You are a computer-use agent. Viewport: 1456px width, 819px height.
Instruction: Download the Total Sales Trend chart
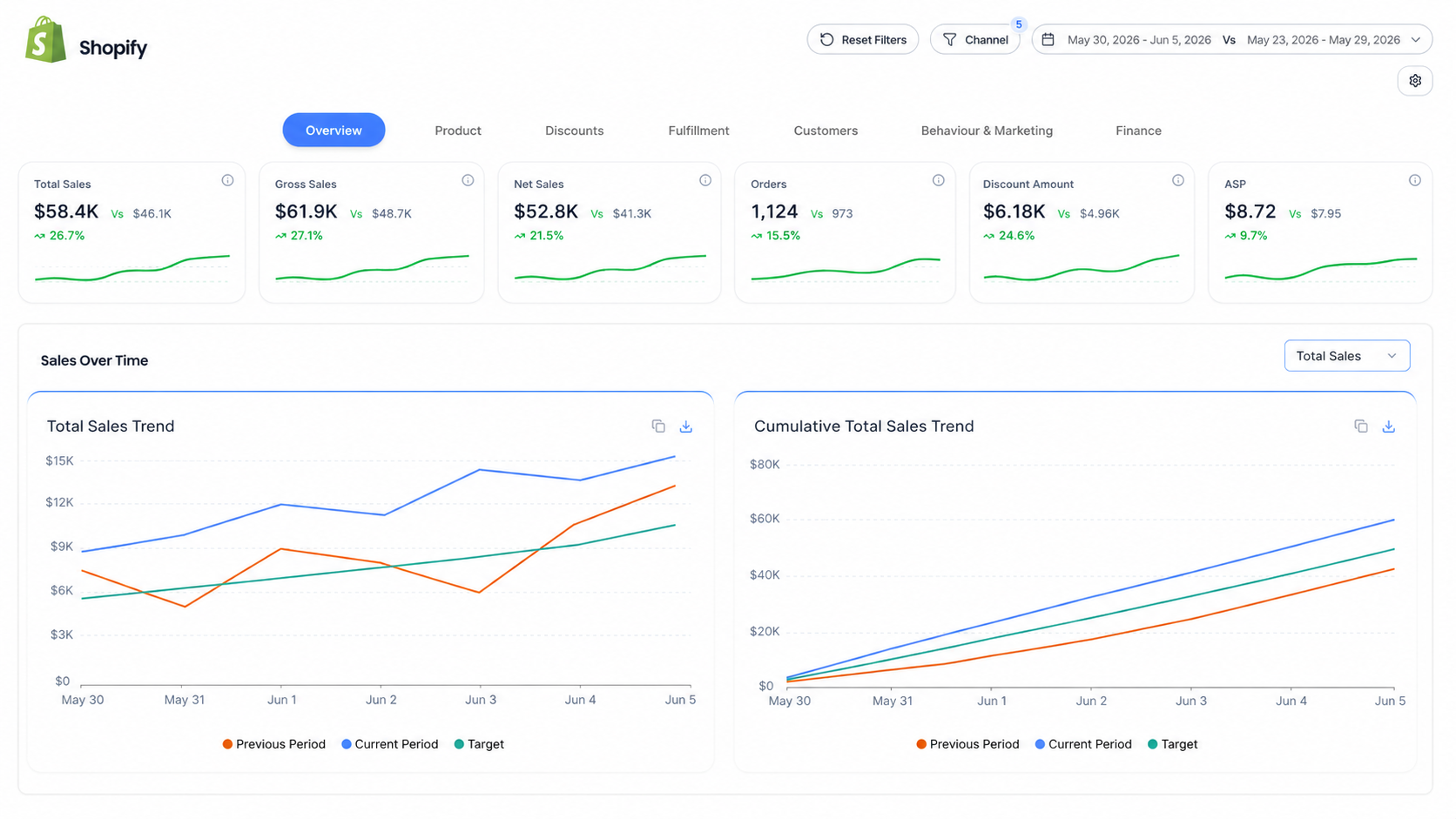pyautogui.click(x=686, y=426)
